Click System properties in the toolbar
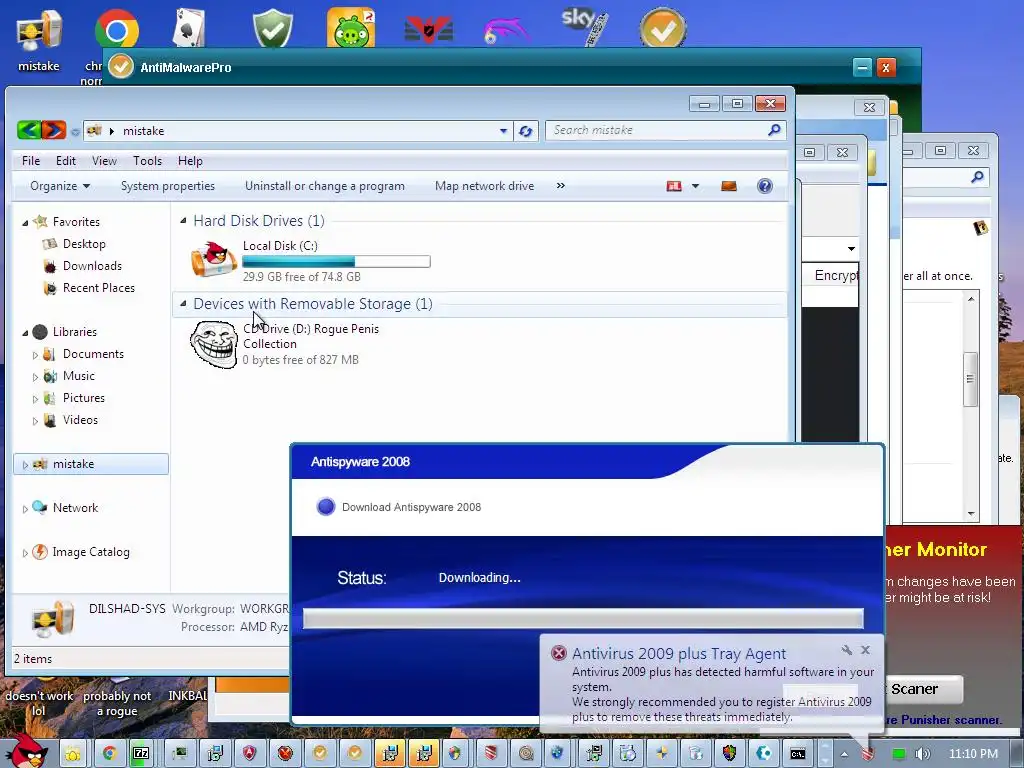This screenshot has height=768, width=1024. tap(168, 186)
